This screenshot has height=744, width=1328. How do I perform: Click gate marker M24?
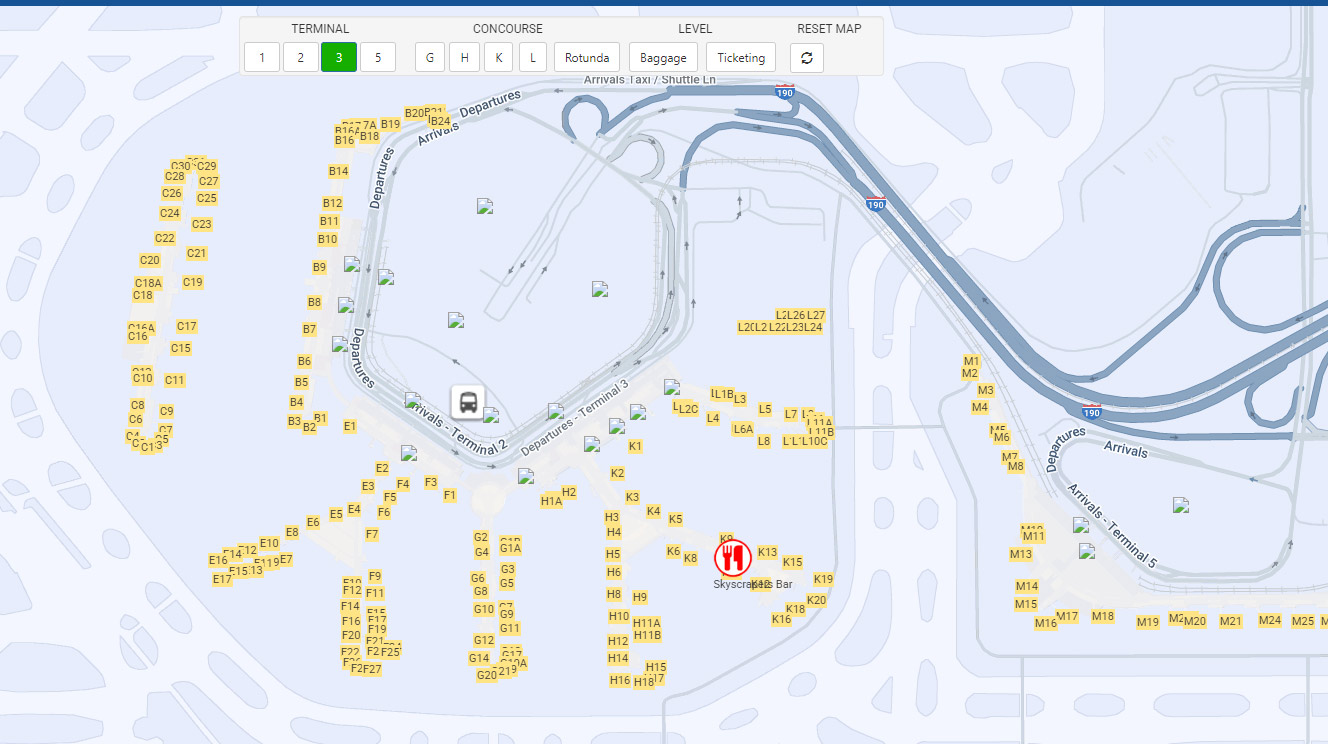point(1270,620)
